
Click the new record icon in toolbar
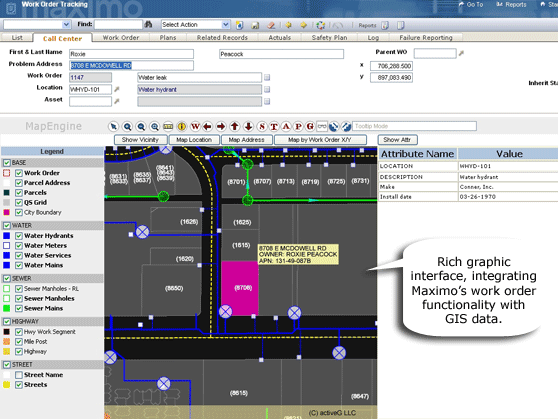coord(239,25)
